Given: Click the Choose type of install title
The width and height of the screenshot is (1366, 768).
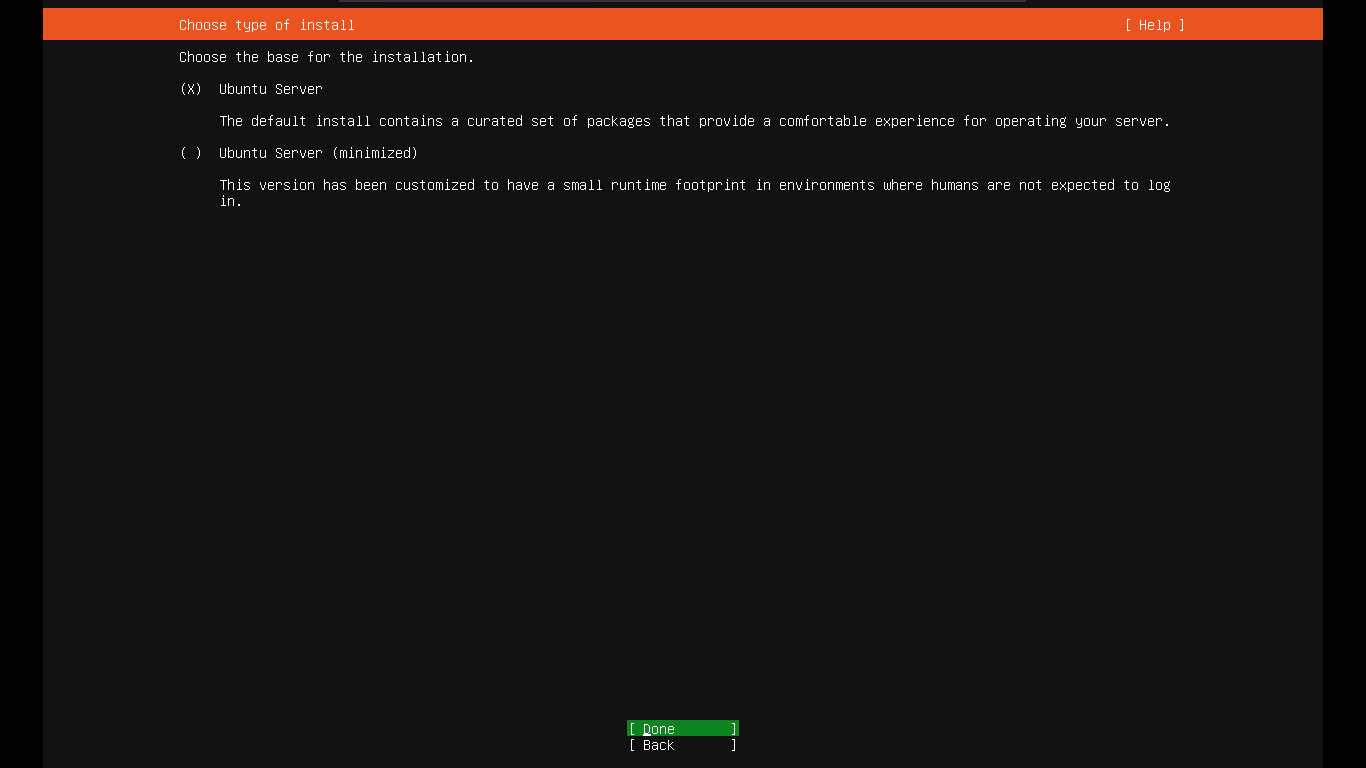Looking at the screenshot, I should (265, 25).
